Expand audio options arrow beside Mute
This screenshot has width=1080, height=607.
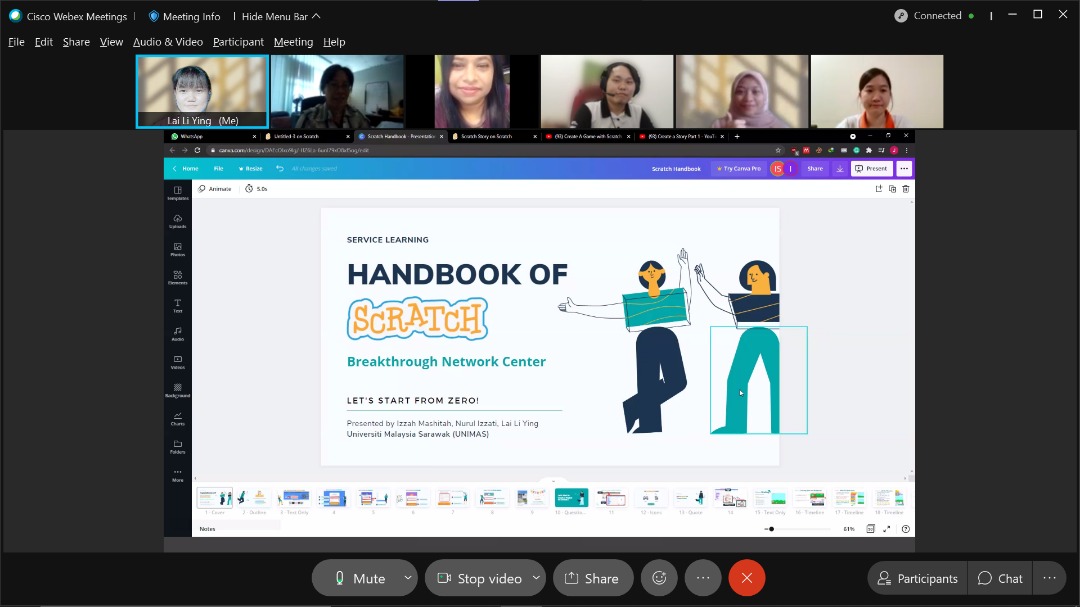tap(408, 578)
